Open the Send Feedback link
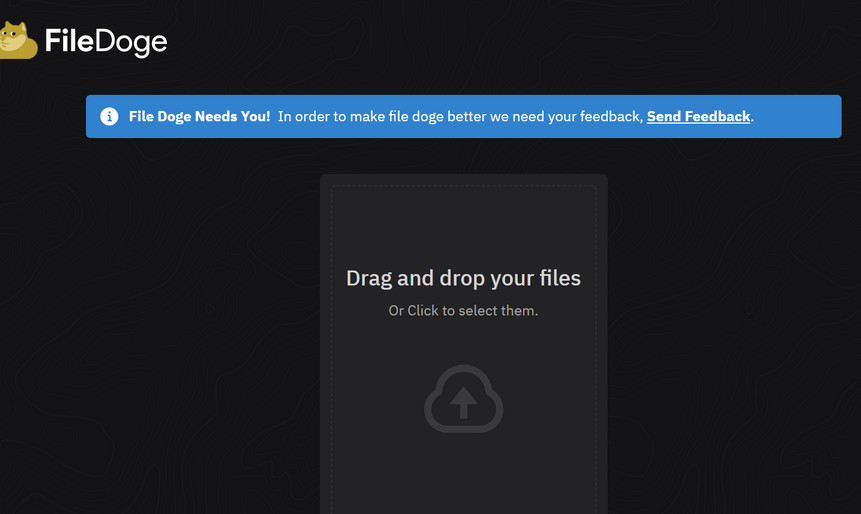This screenshot has width=861, height=514. point(698,117)
